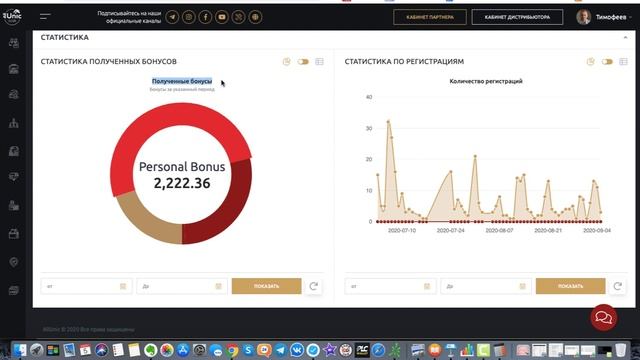Toggle the hamburger menu in the header
The width and height of the screenshot is (640, 360).
click(x=45, y=16)
